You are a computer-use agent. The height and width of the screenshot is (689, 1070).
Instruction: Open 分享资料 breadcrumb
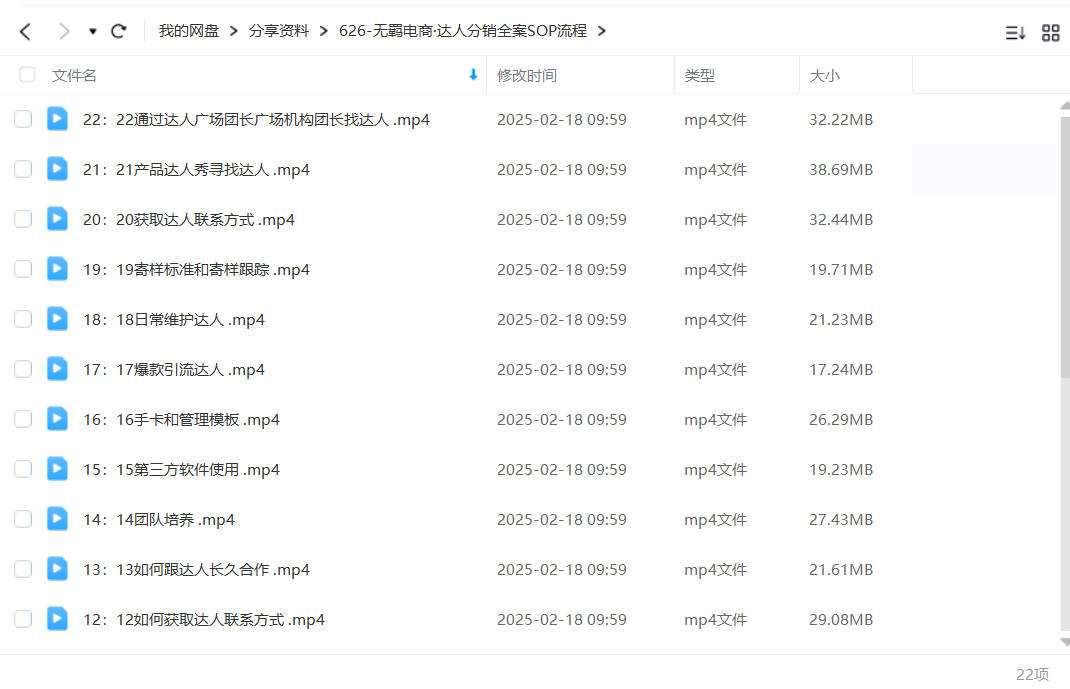point(278,31)
